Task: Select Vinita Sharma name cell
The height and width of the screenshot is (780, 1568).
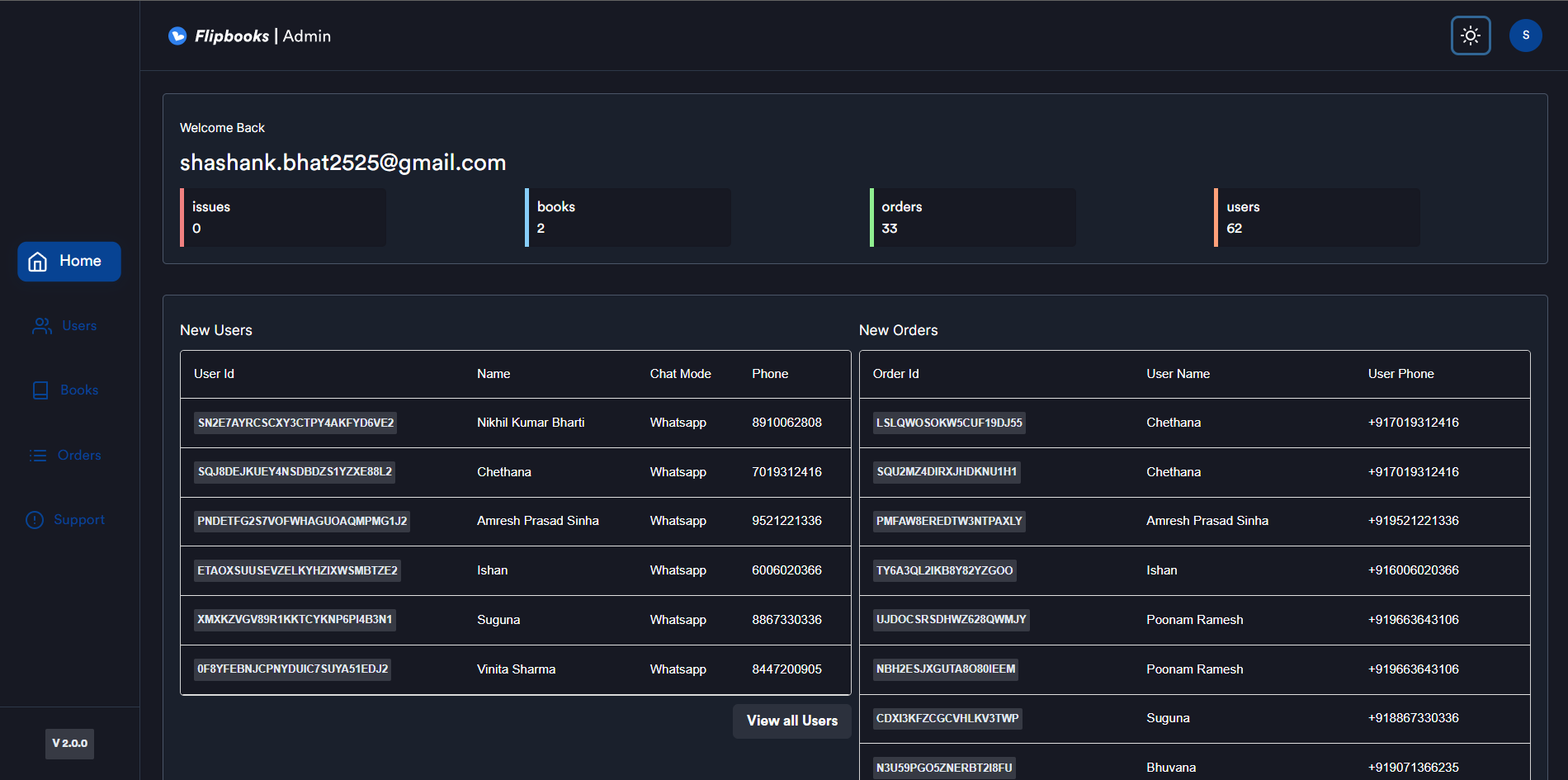Action: [516, 669]
